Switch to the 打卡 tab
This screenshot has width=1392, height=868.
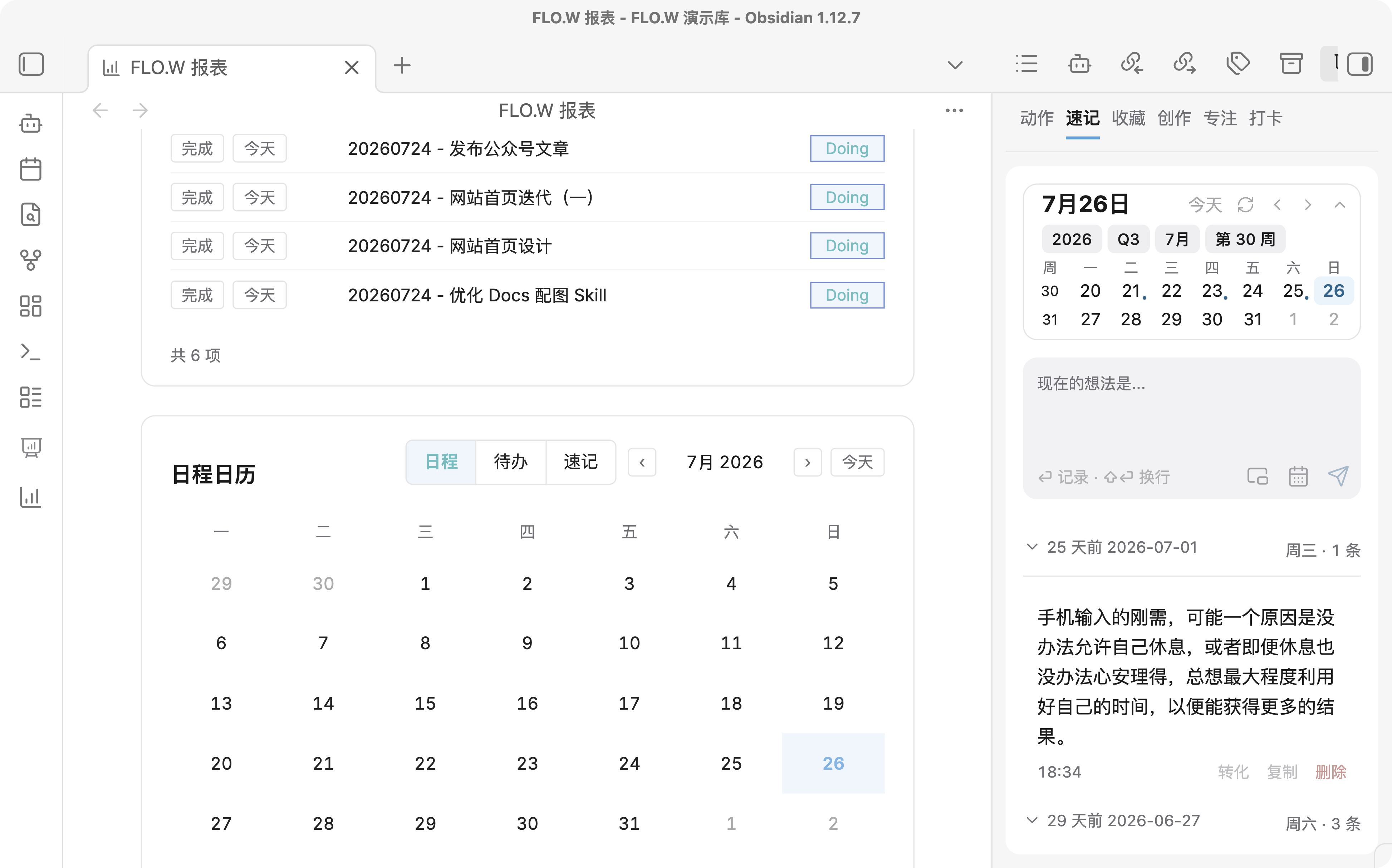(x=1266, y=118)
